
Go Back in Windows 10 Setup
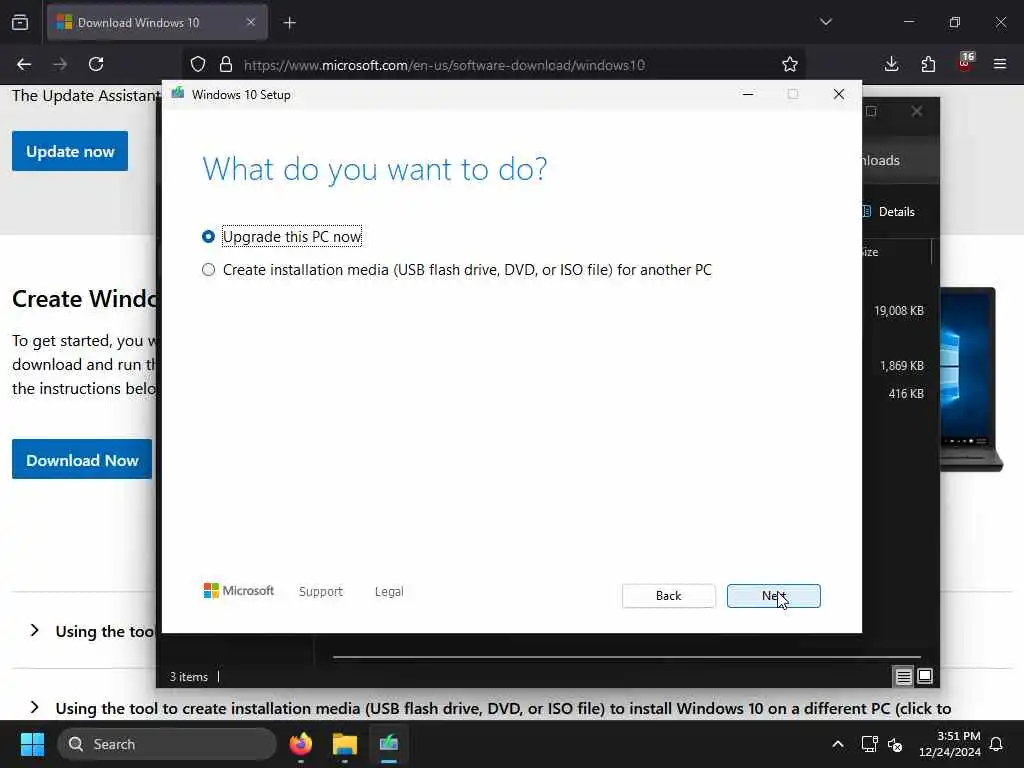pyautogui.click(x=668, y=596)
